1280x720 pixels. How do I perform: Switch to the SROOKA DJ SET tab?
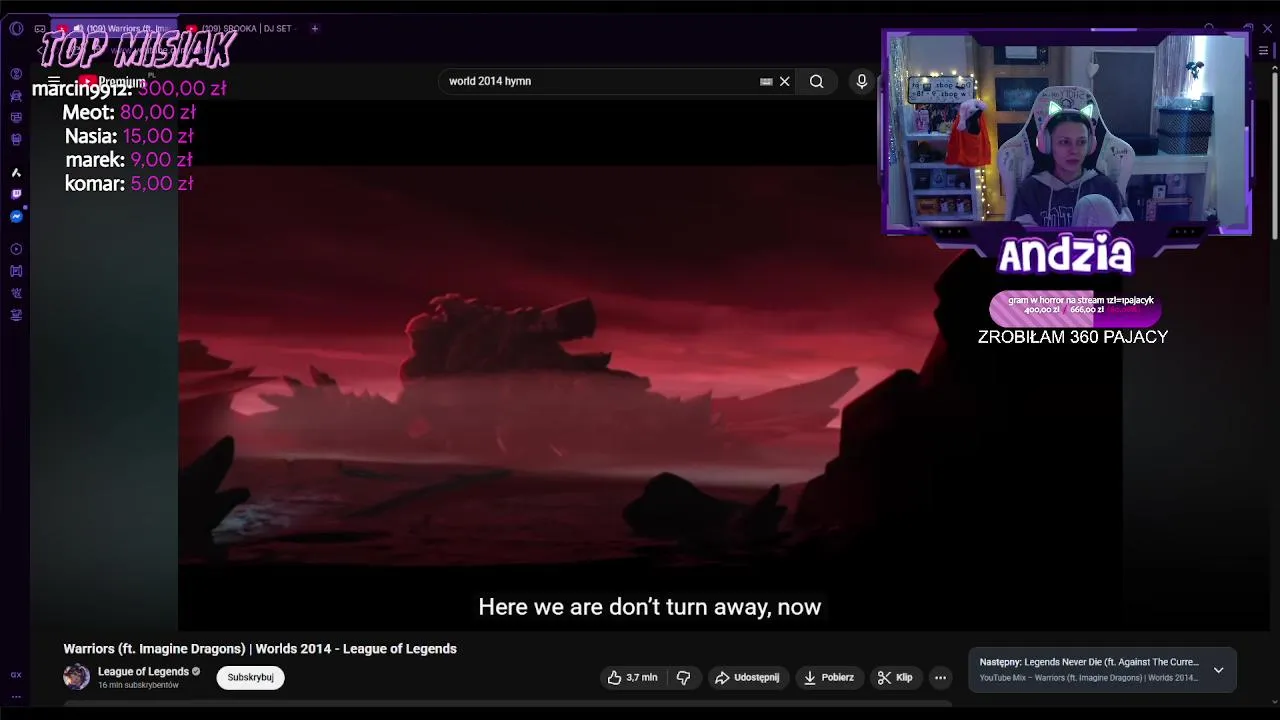[x=240, y=28]
